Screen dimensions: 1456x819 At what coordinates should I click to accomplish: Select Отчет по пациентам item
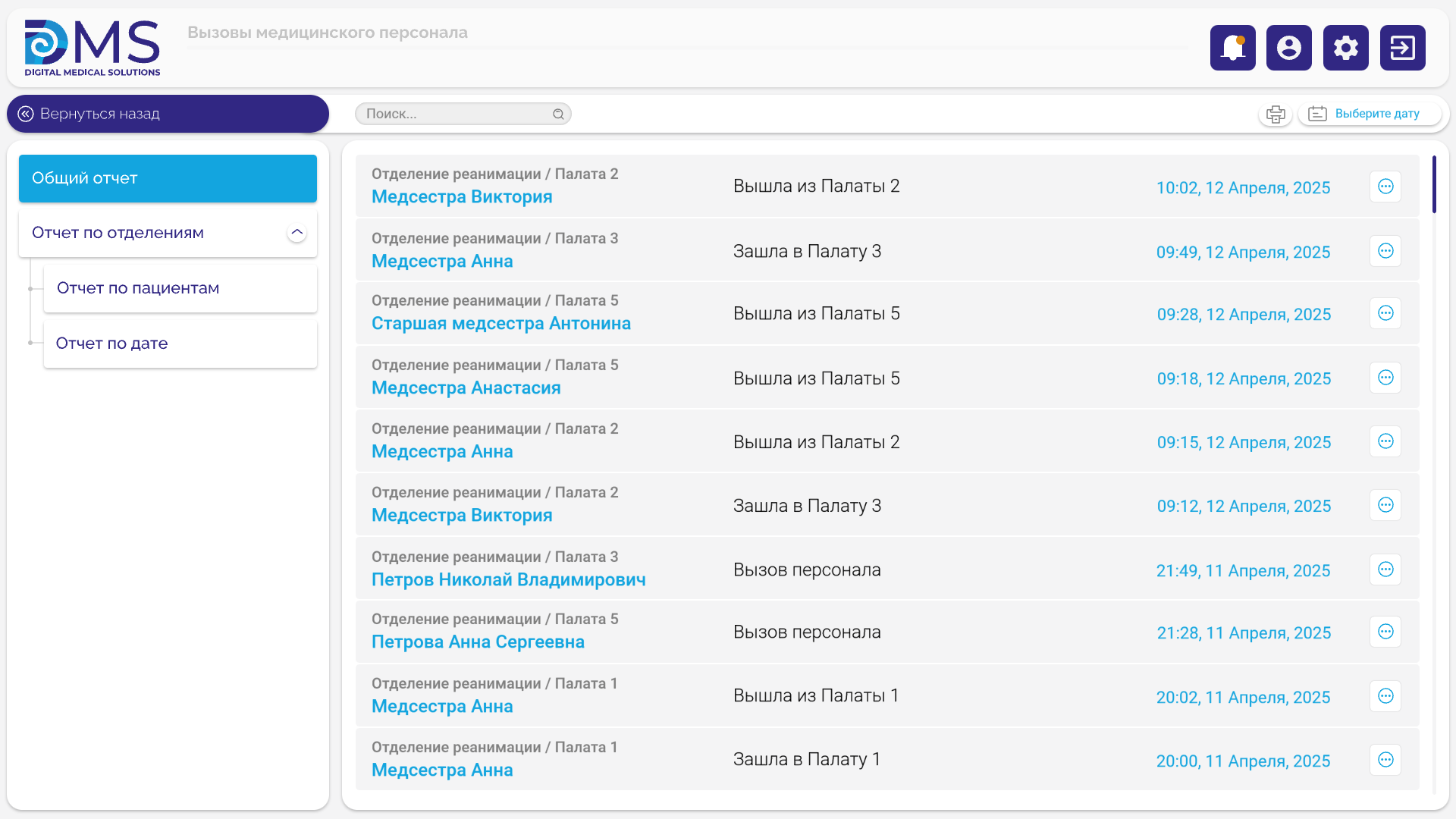click(x=180, y=288)
